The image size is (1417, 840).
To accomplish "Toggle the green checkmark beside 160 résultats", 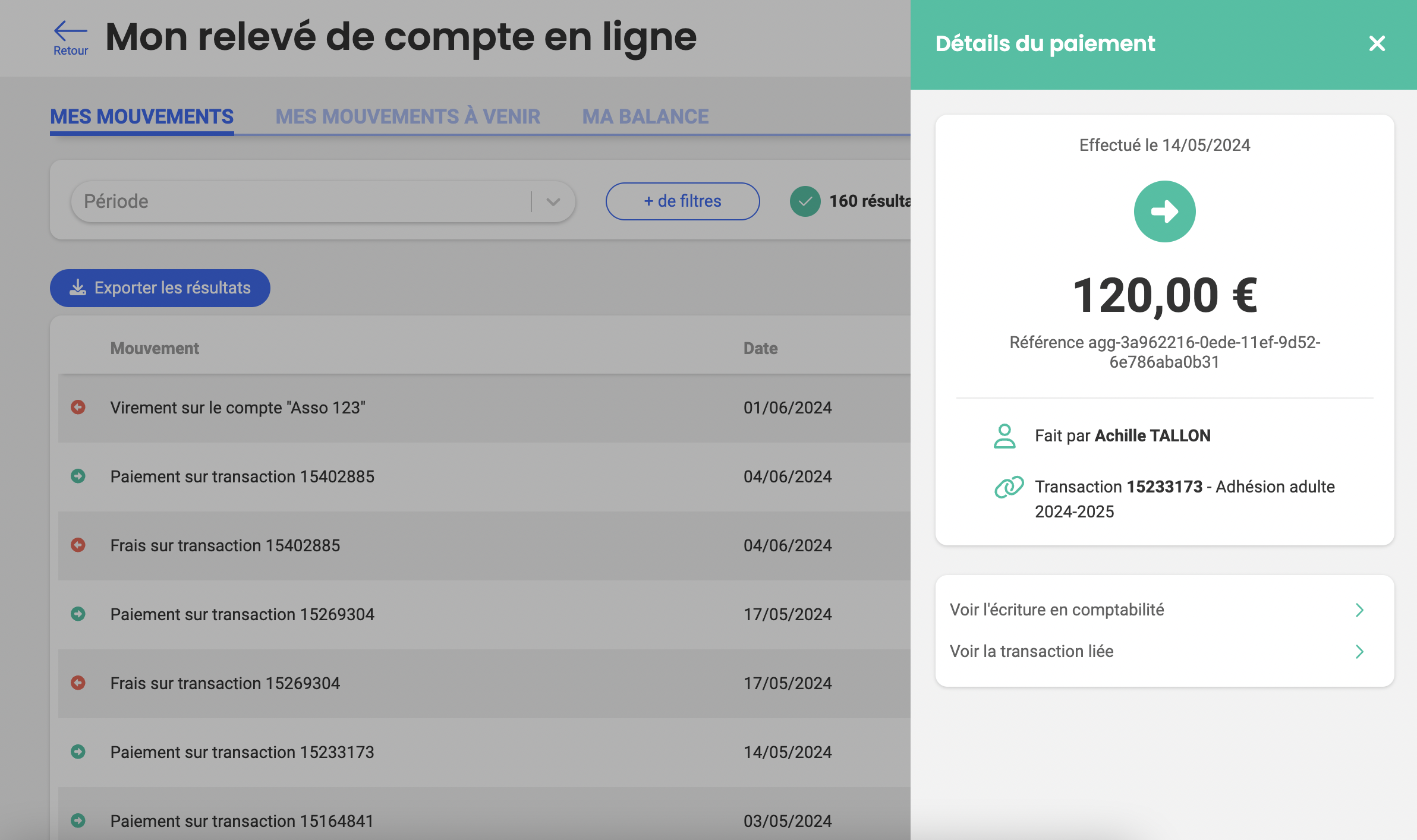I will pyautogui.click(x=805, y=201).
